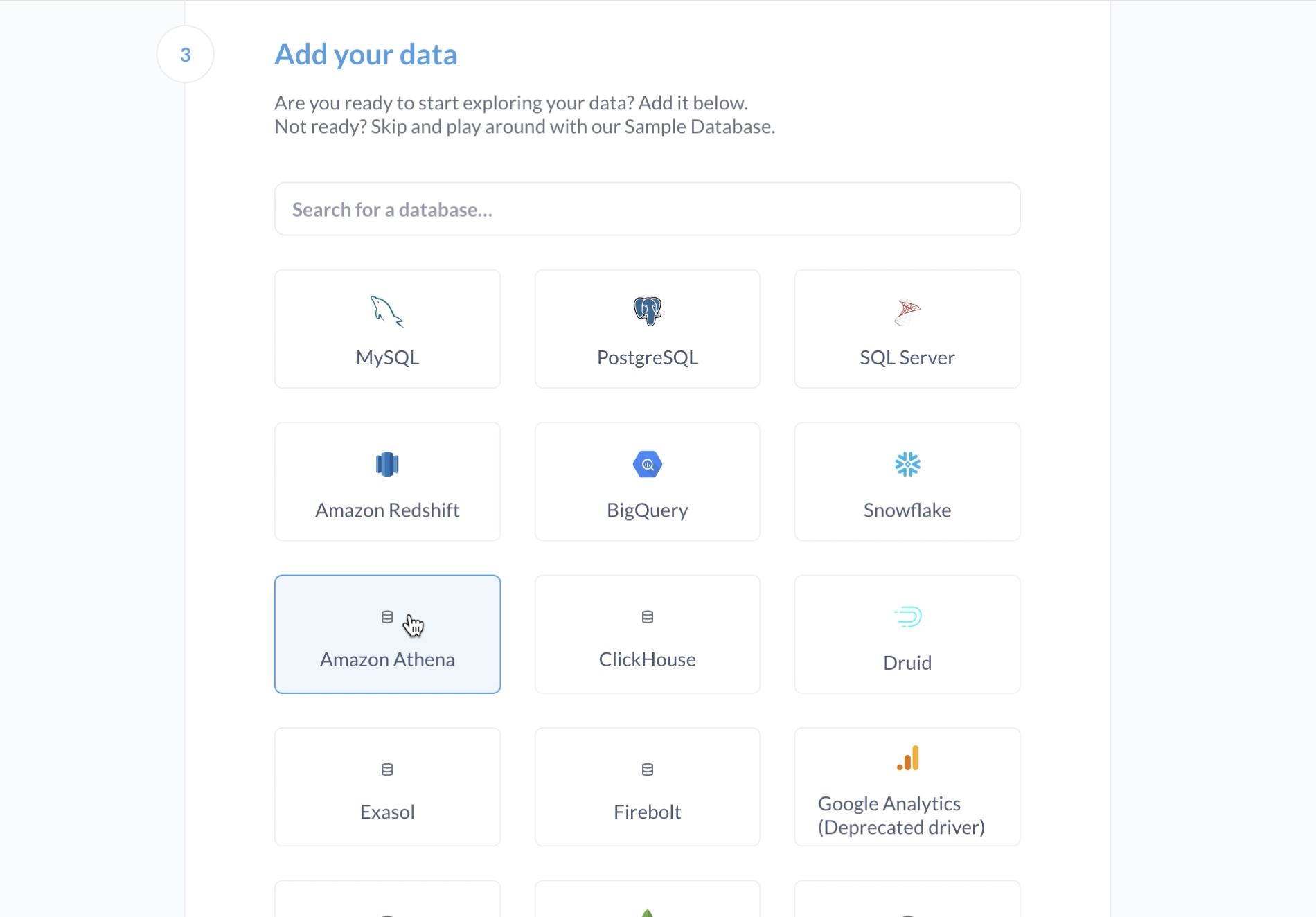Click the Google Analytics bar chart icon

pyautogui.click(x=907, y=758)
